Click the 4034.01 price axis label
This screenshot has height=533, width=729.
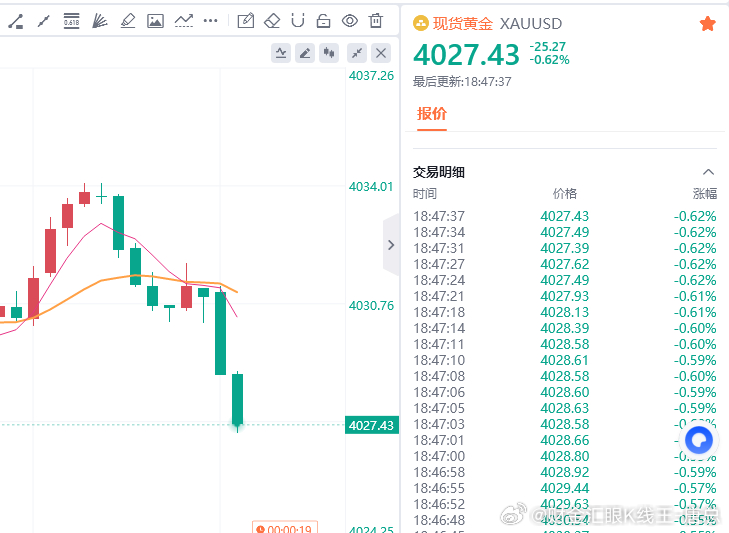pos(371,187)
